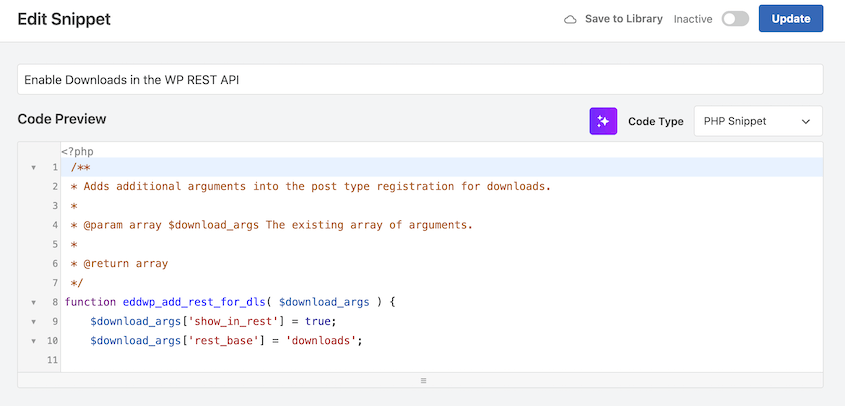The image size is (845, 406).
Task: Click the blue Update button
Action: pos(791,19)
